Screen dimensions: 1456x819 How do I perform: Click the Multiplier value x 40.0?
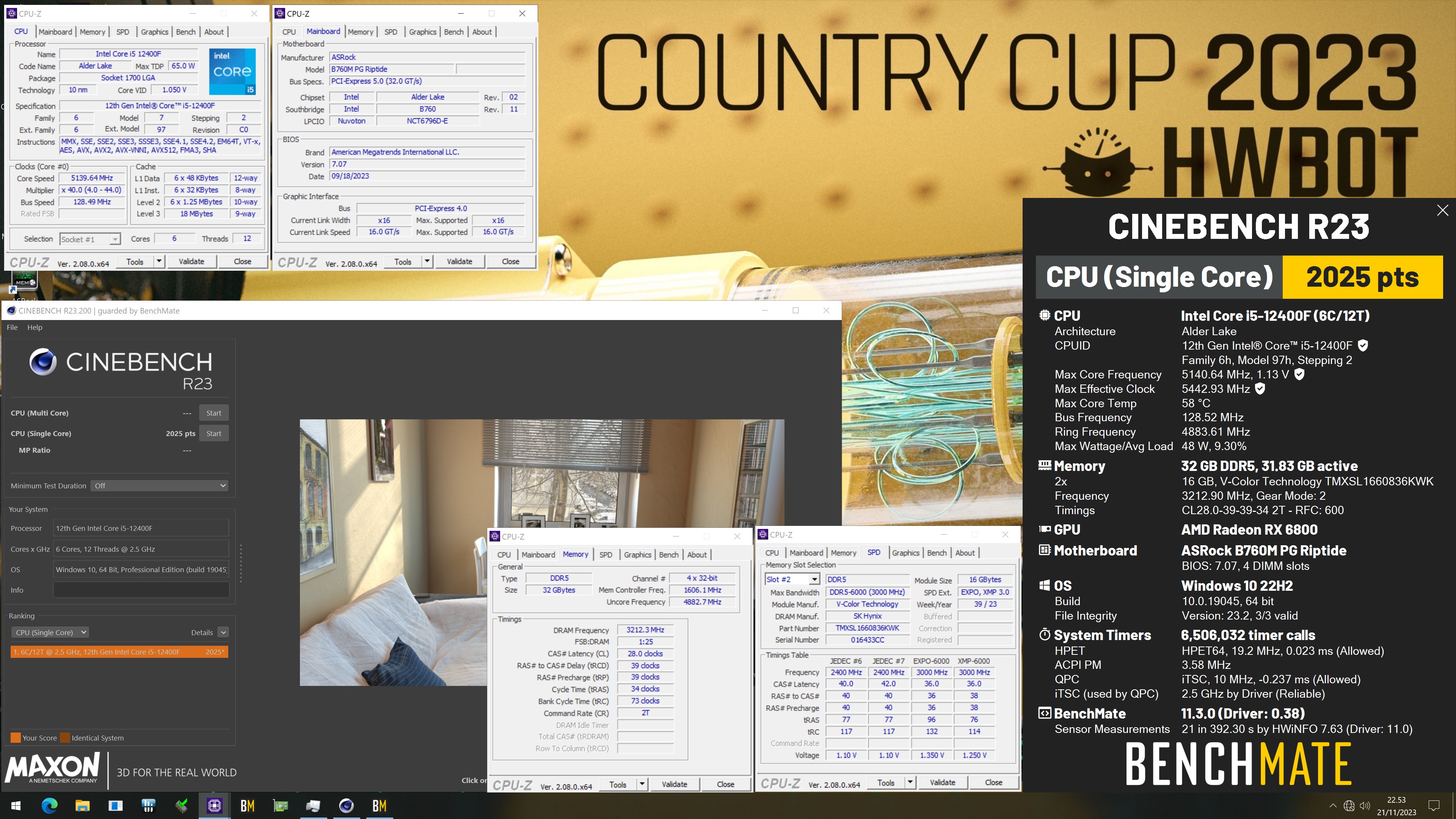point(92,190)
